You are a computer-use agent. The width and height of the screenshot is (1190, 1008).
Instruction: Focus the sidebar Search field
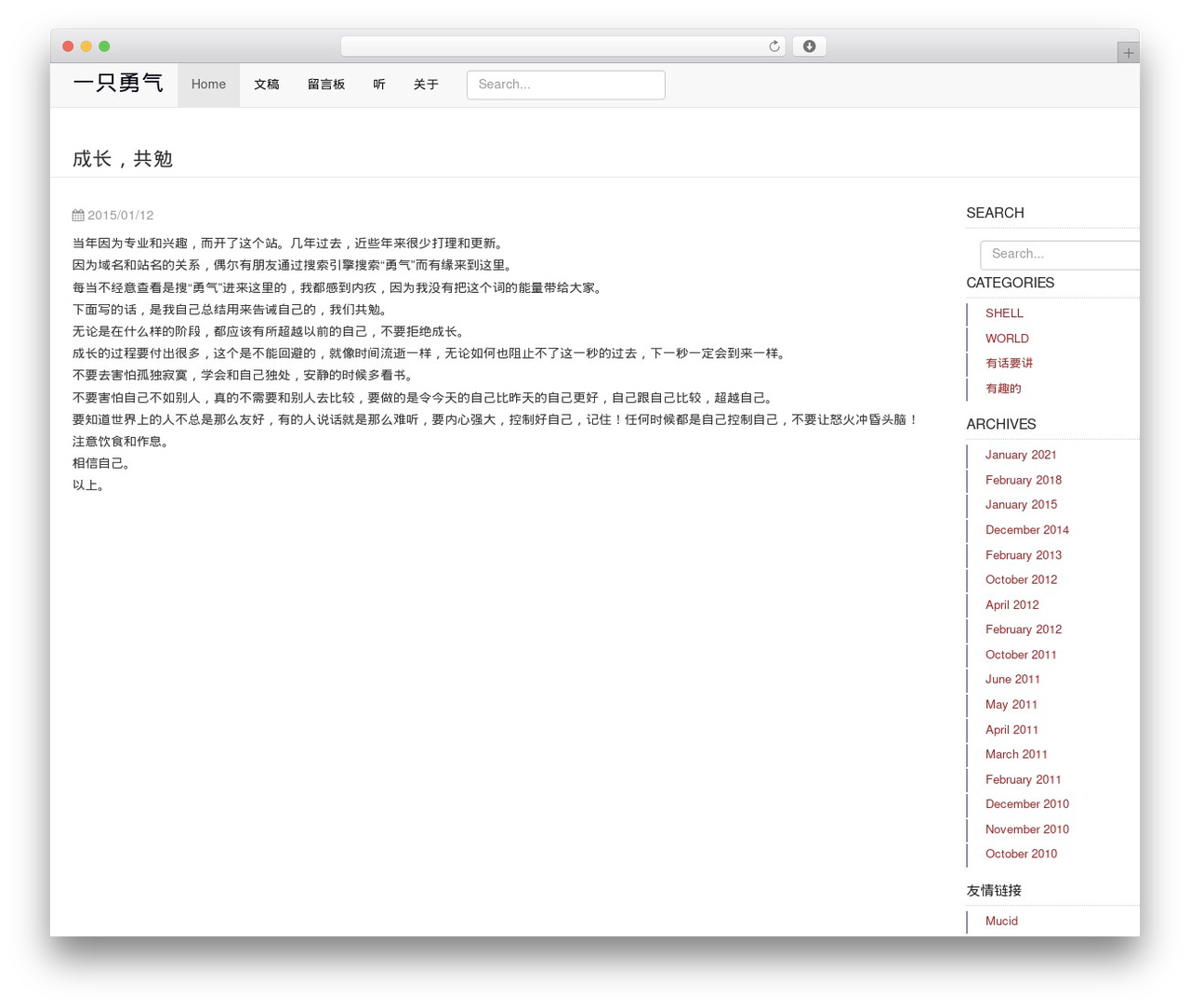(1060, 254)
